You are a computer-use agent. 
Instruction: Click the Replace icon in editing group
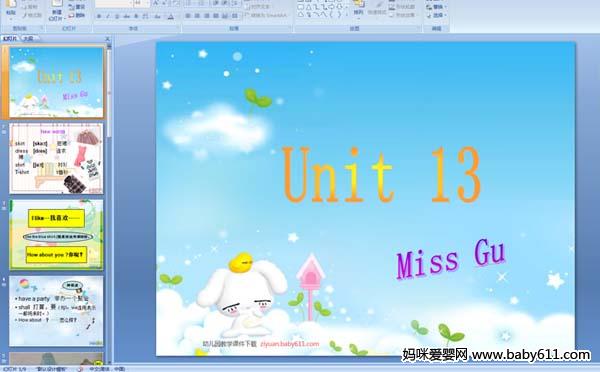429,7
